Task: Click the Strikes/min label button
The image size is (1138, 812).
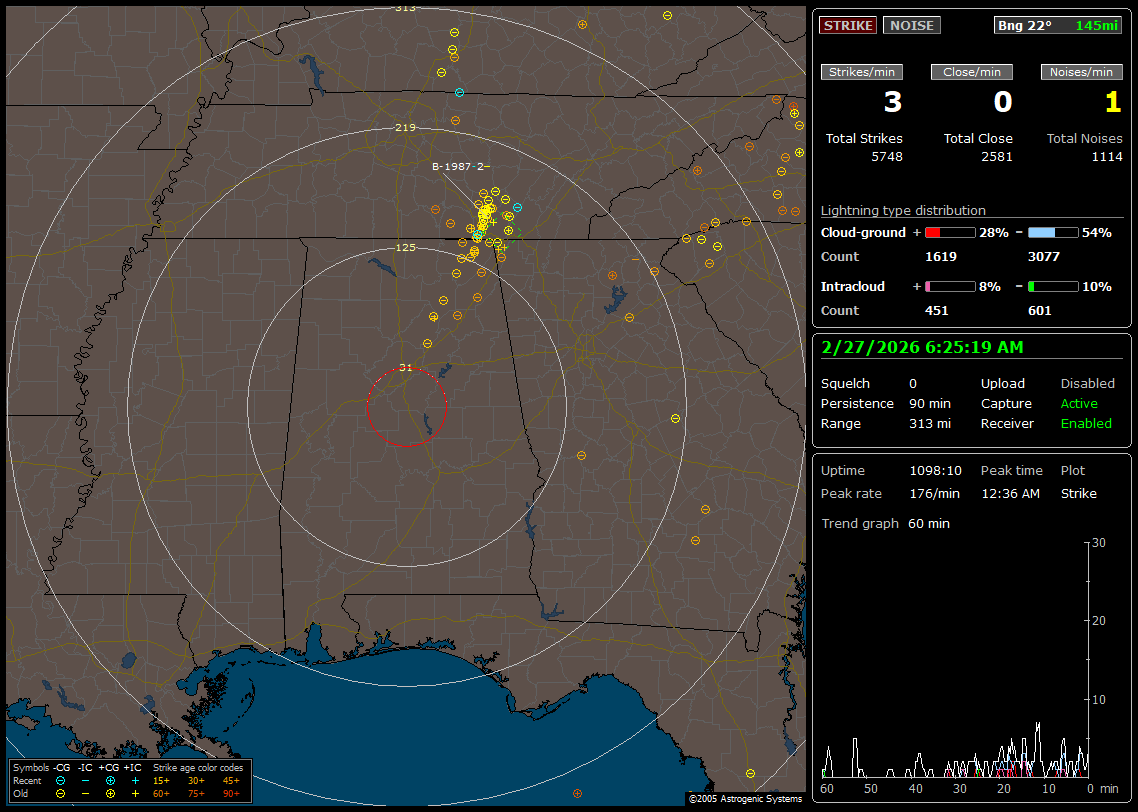Action: pos(862,72)
